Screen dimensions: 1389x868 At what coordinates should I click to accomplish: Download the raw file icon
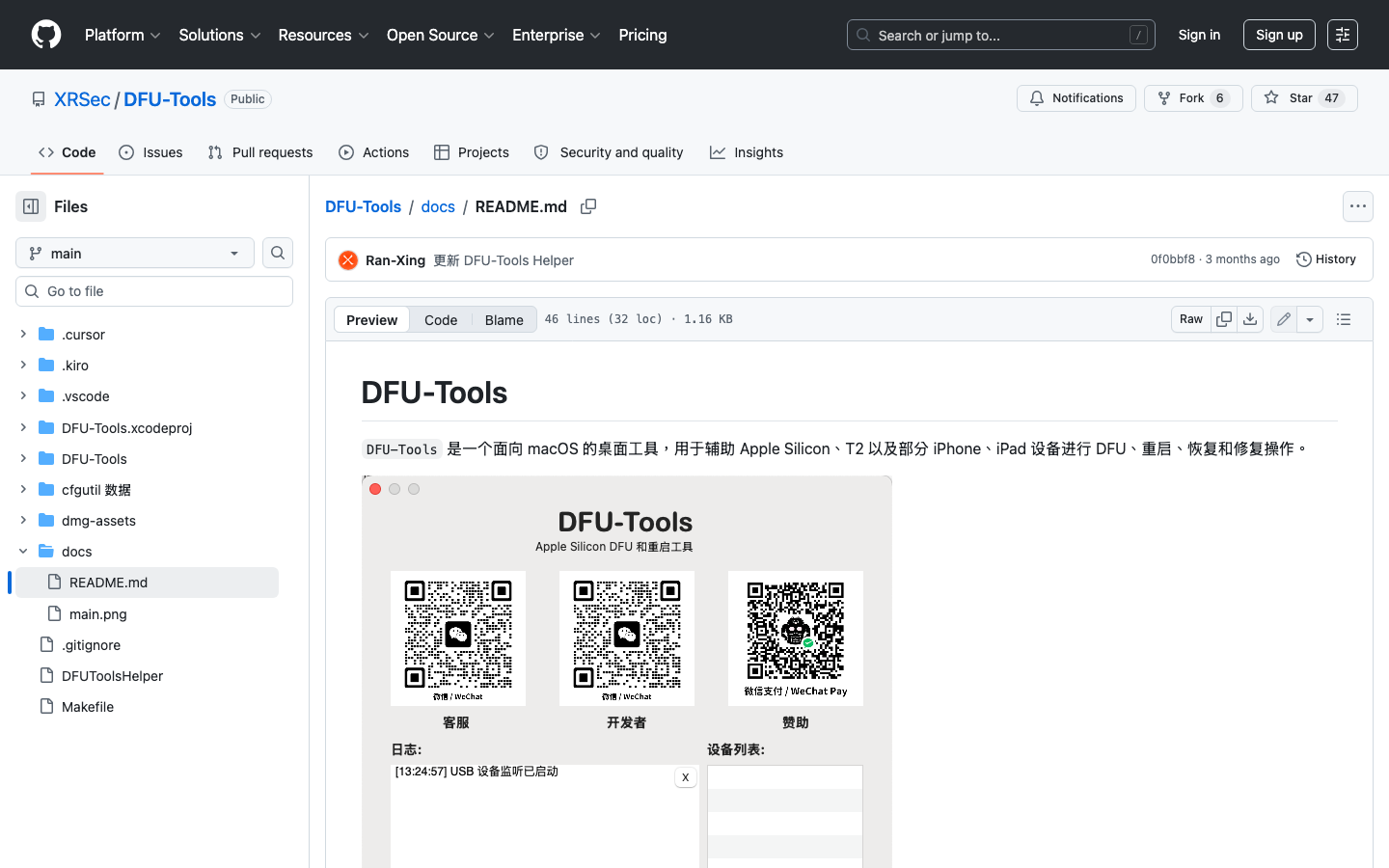click(x=1250, y=319)
